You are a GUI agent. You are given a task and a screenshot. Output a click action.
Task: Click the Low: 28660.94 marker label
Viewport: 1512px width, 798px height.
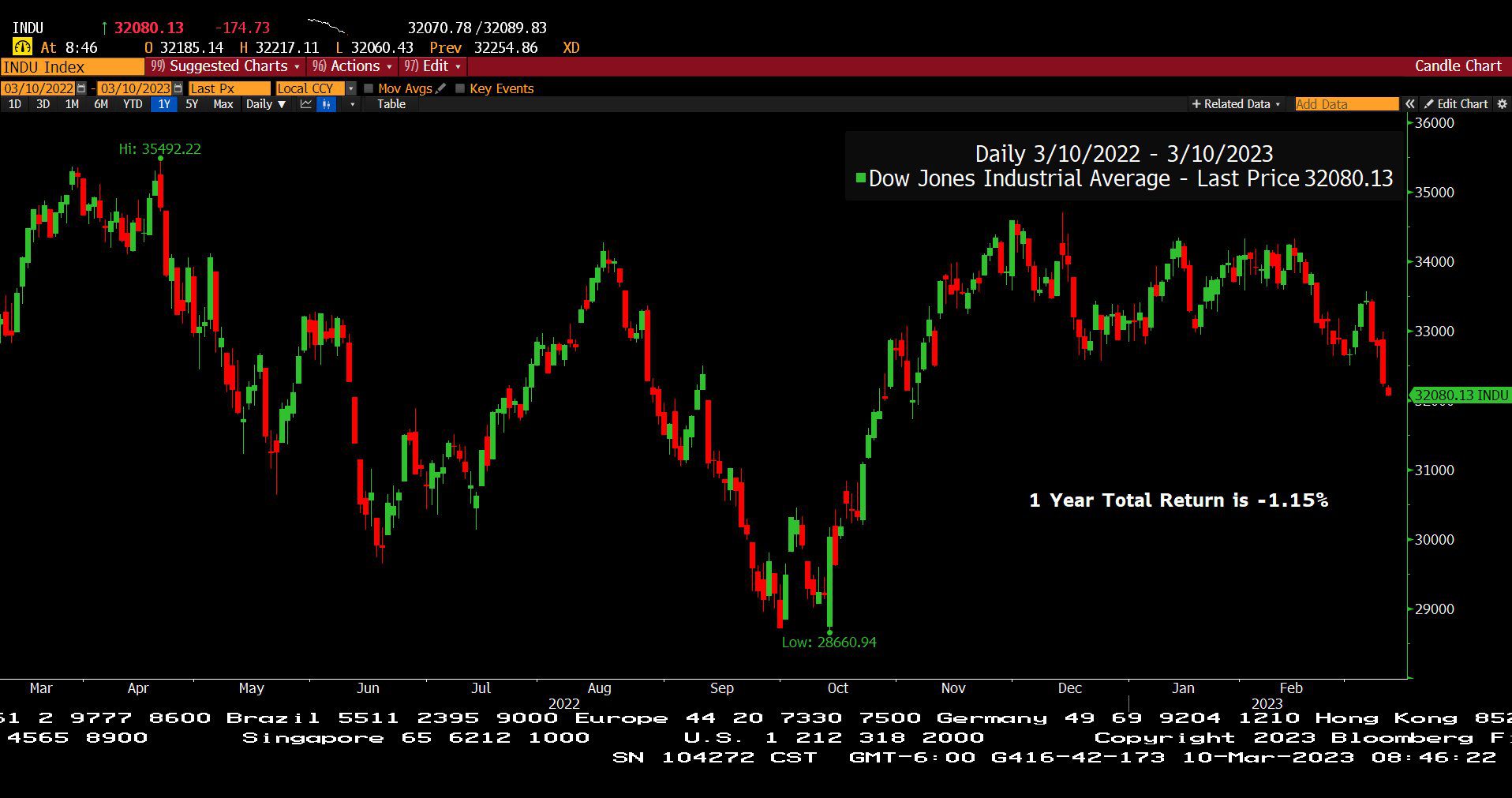pyautogui.click(x=829, y=643)
